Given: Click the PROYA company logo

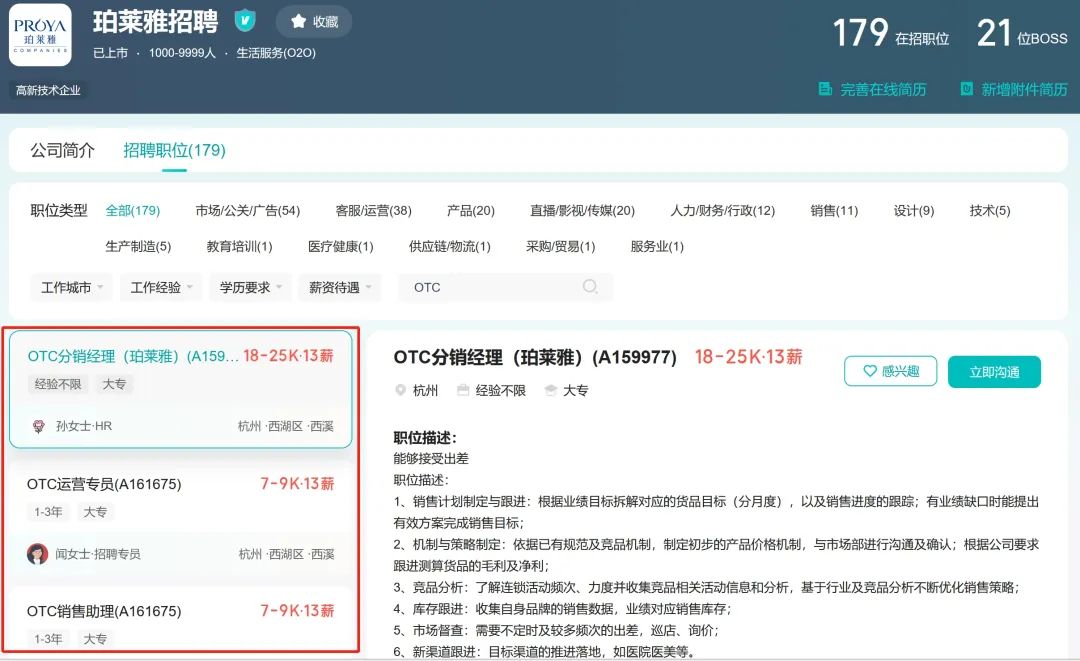Looking at the screenshot, I should (40, 35).
